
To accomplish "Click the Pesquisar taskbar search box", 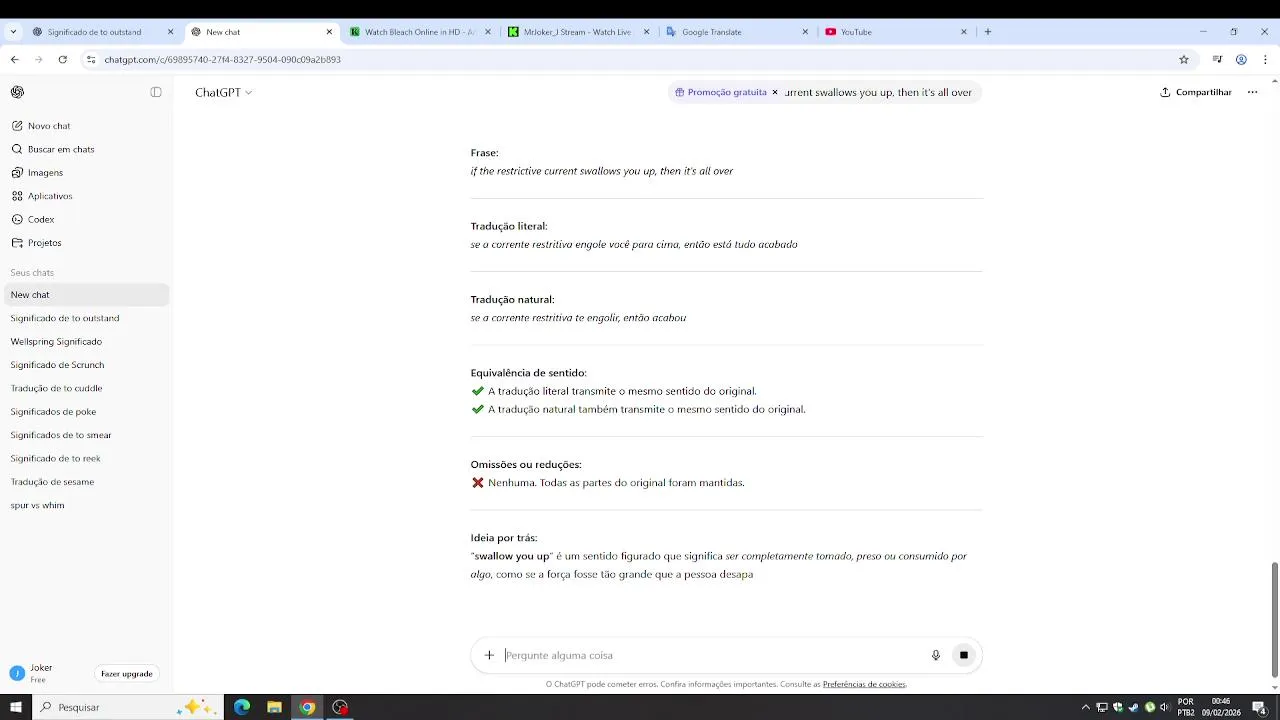I will coord(128,707).
